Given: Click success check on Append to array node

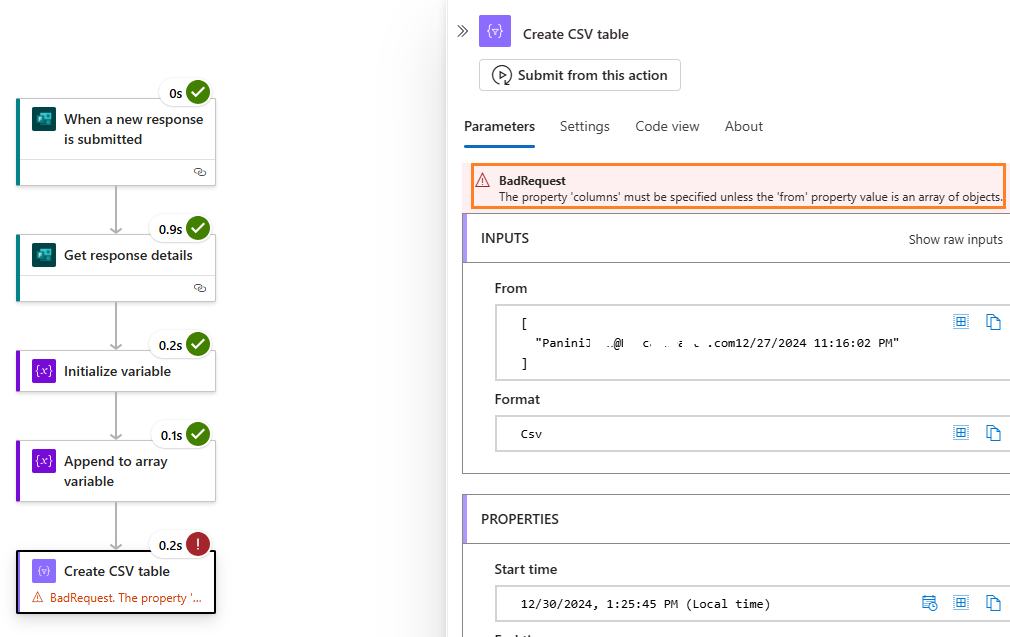Looking at the screenshot, I should [x=198, y=434].
